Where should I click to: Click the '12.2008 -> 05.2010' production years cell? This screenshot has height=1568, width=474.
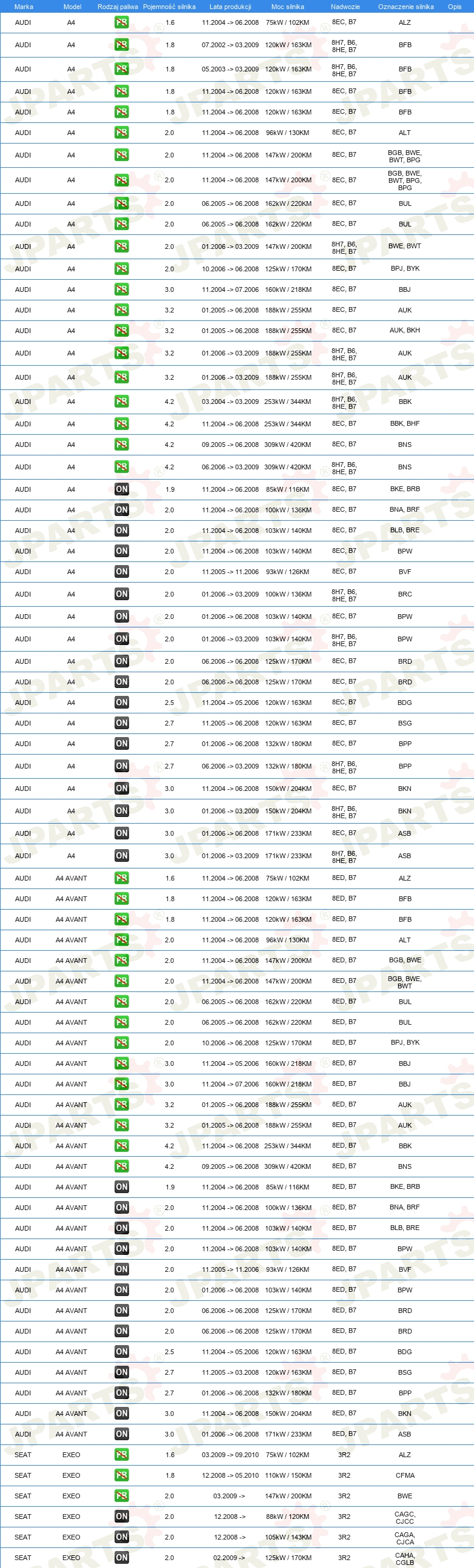230,1475
